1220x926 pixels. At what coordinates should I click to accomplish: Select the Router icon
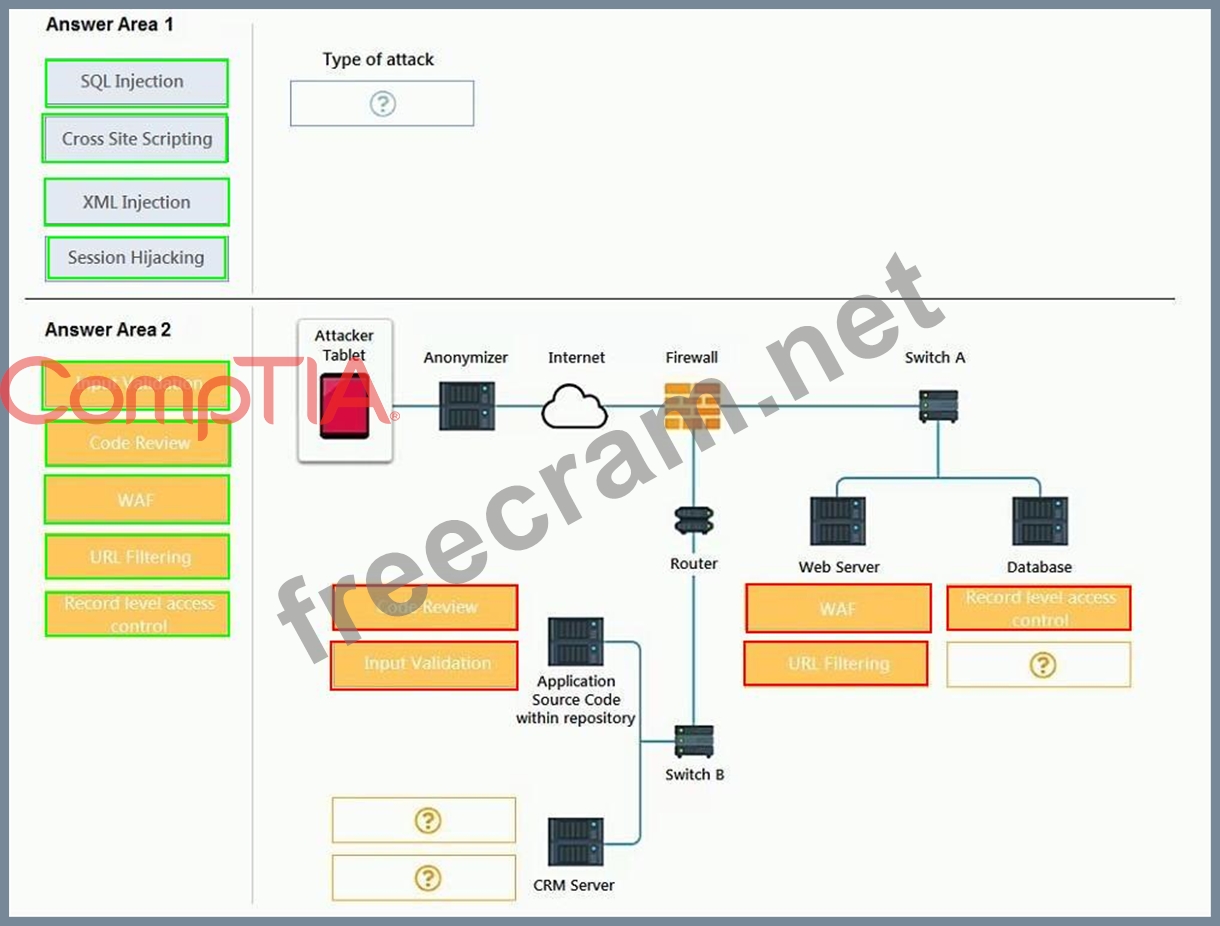click(694, 521)
